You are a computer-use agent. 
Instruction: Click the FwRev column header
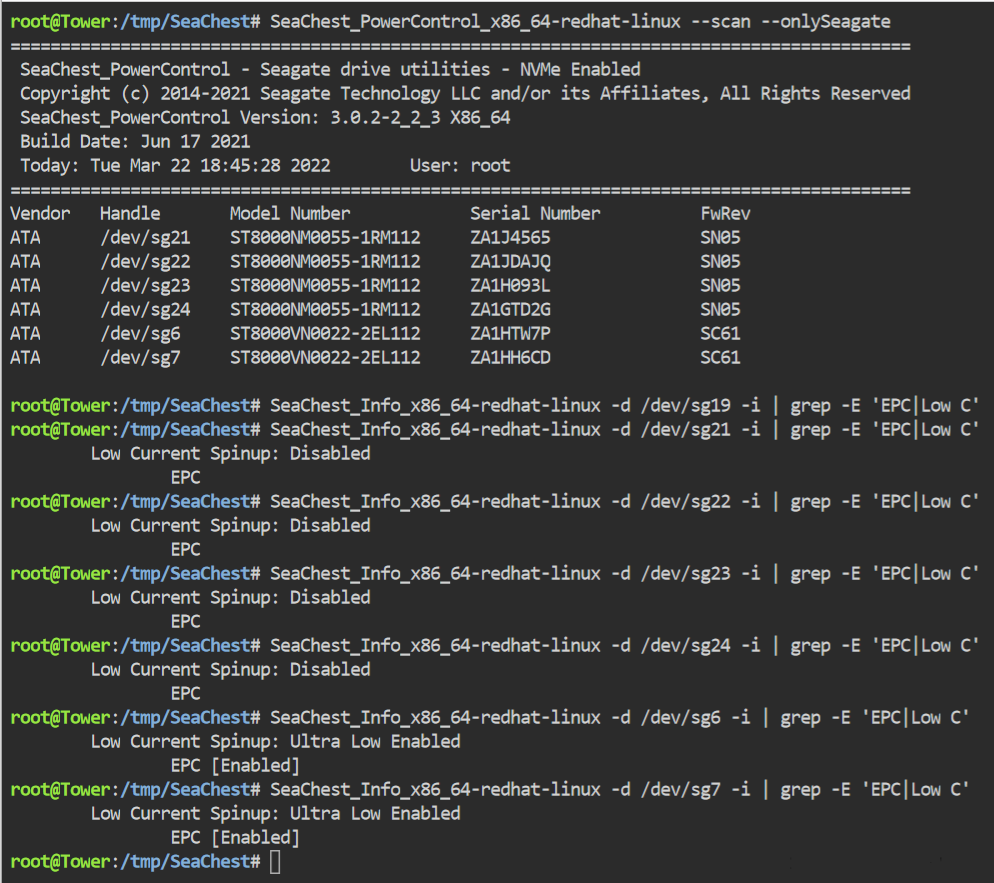(725, 214)
